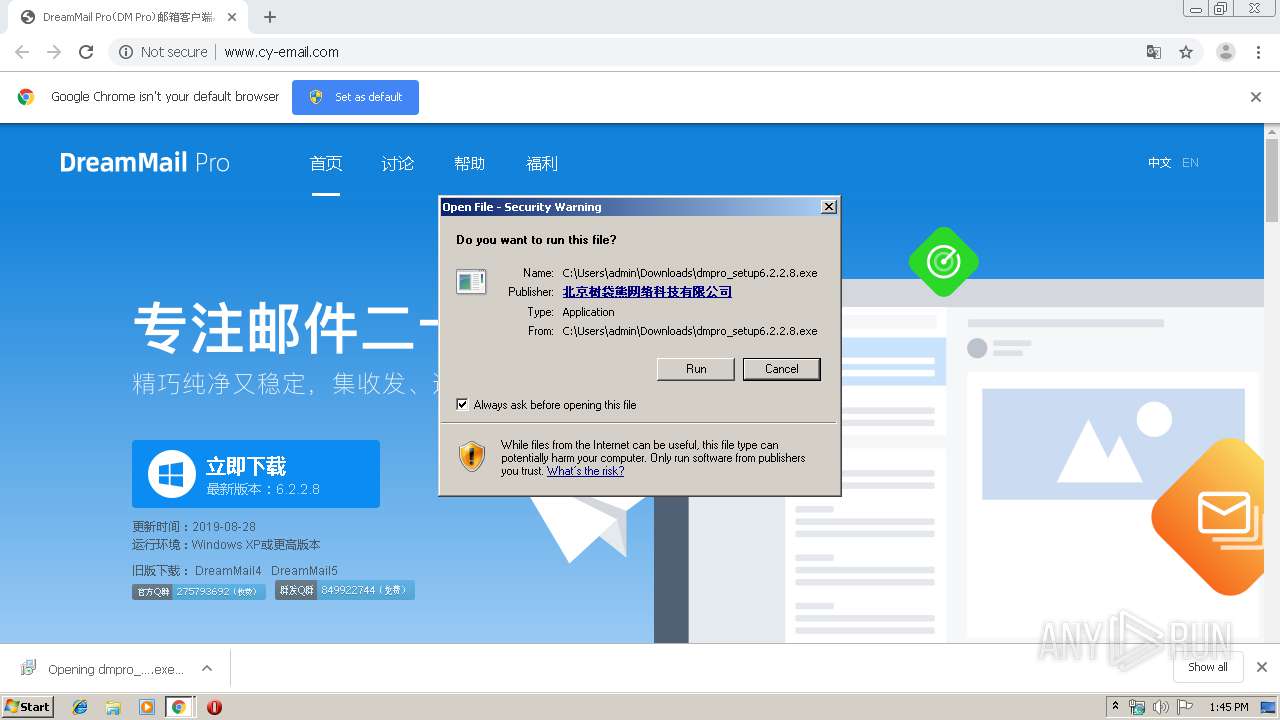Dismiss the default browser infobar

coord(1256,97)
